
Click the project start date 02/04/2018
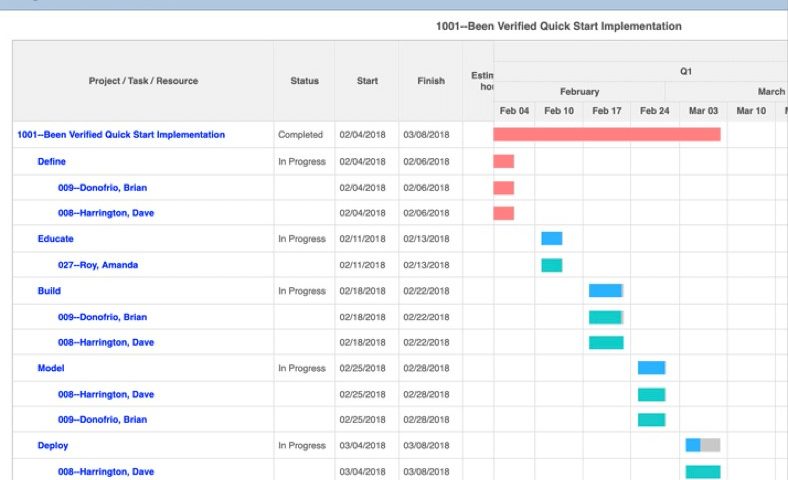pos(362,135)
